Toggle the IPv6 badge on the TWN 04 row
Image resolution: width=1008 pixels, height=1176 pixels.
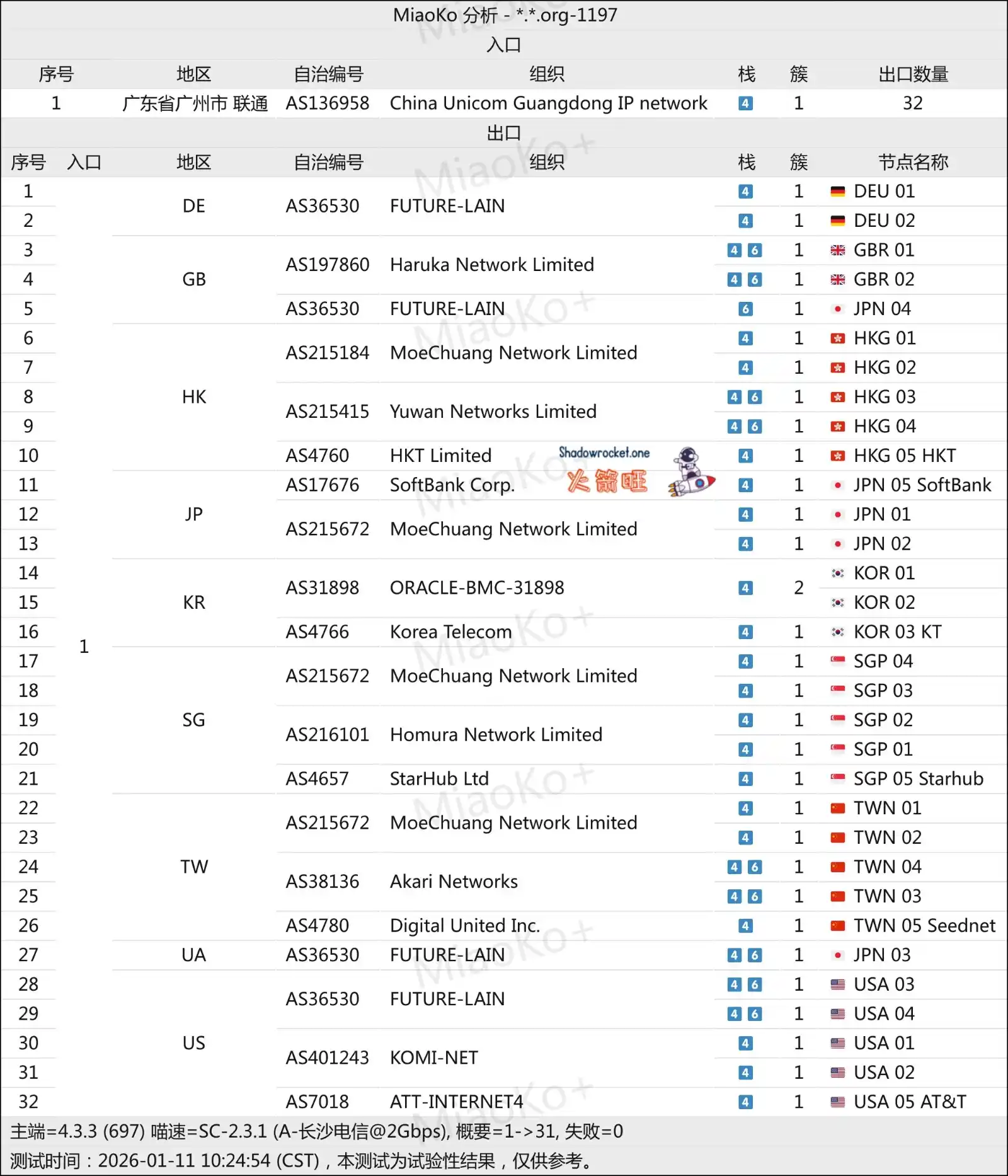pos(756,867)
